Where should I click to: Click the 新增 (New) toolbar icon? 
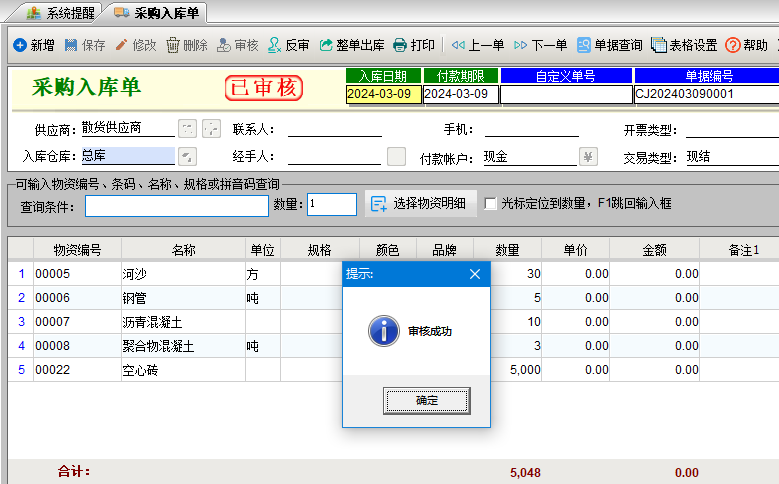coord(20,45)
